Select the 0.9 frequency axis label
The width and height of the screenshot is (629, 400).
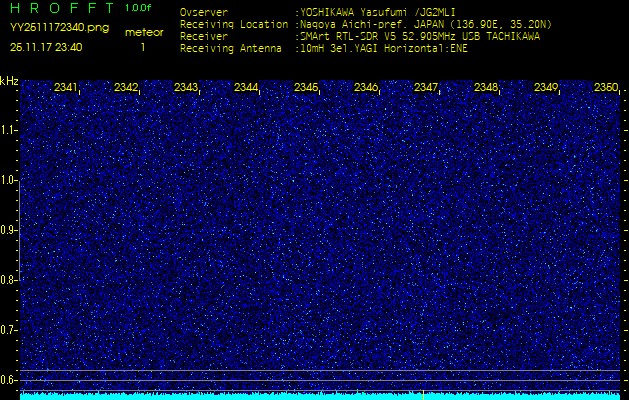(x=9, y=230)
